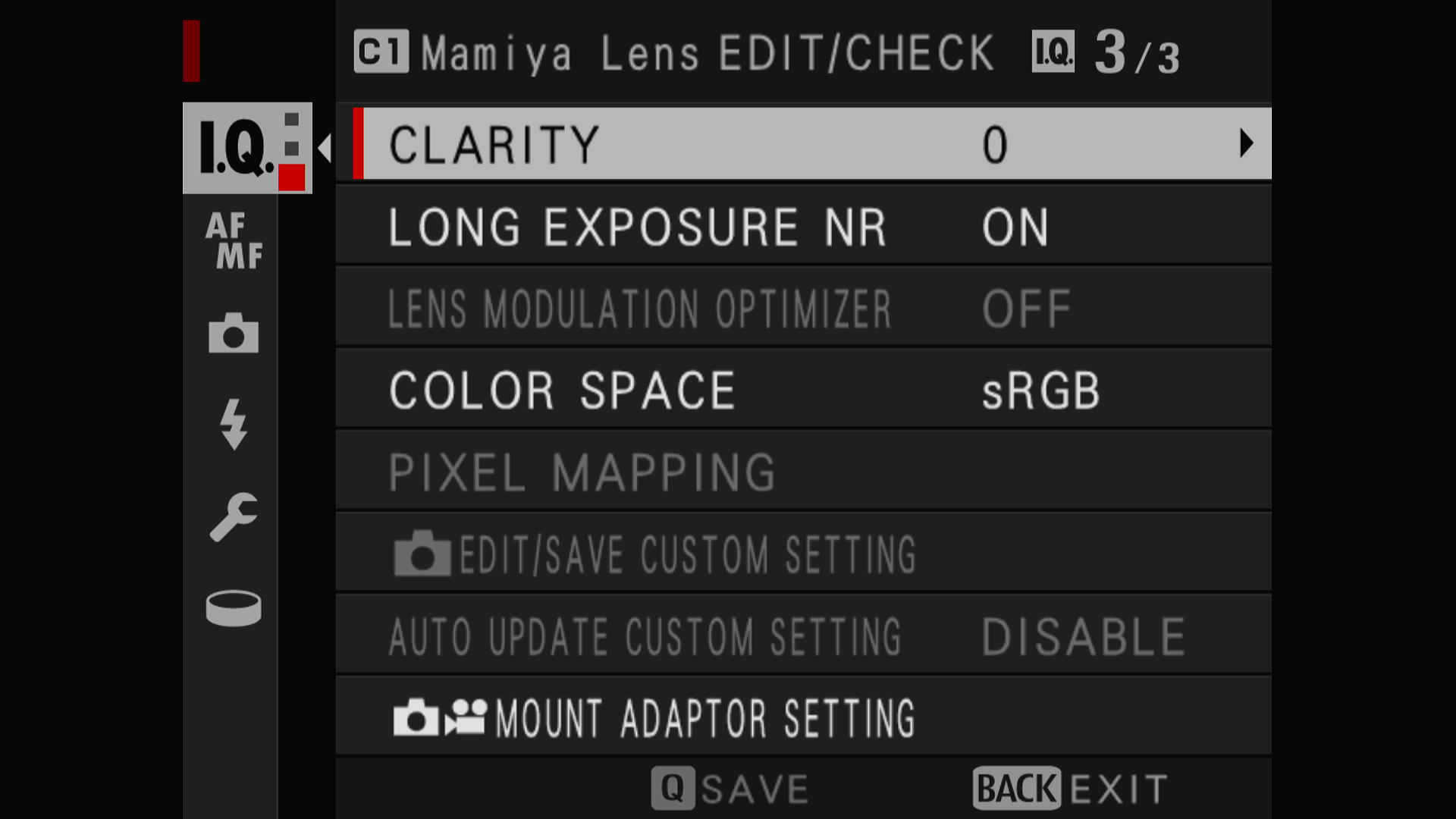This screenshot has width=1456, height=819.
Task: Toggle LENS MODULATION OPTIMIZER OFF value
Action: tap(1027, 309)
